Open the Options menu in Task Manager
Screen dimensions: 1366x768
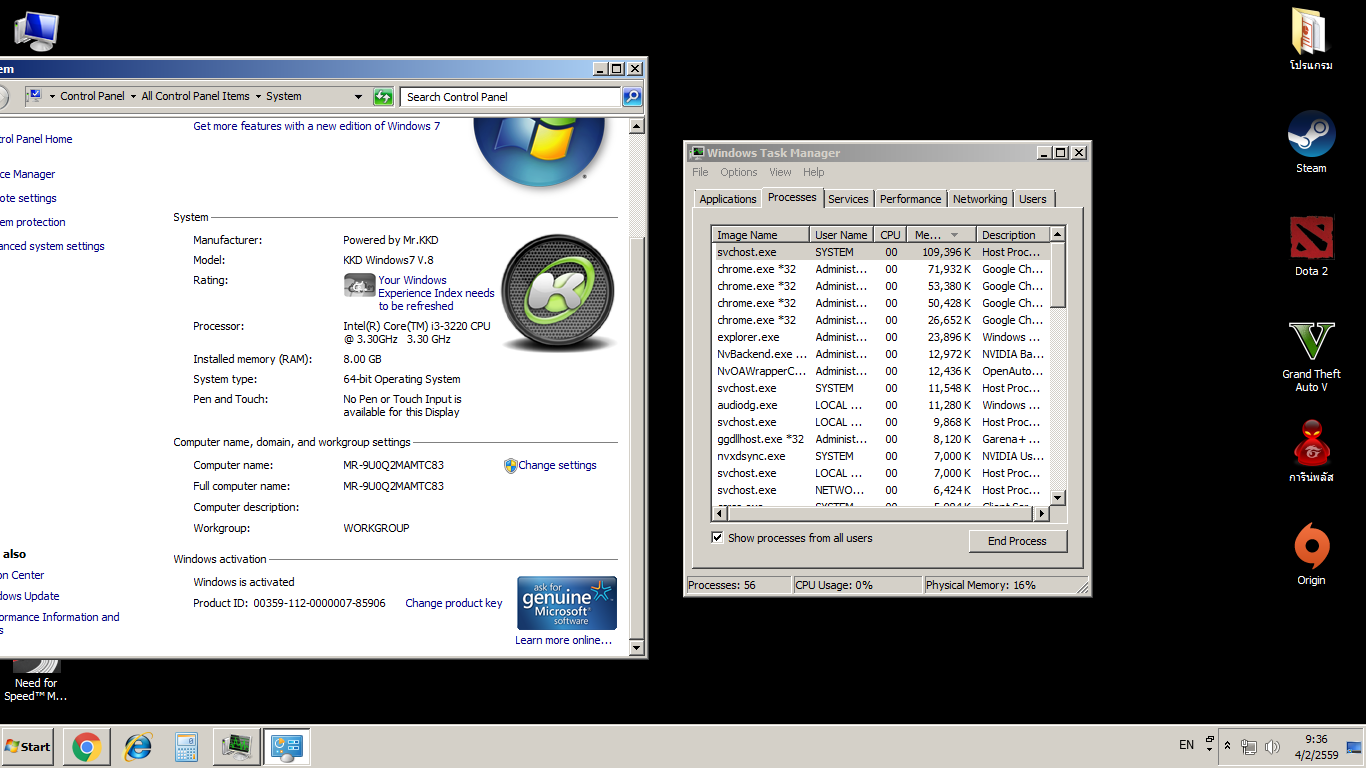point(738,172)
